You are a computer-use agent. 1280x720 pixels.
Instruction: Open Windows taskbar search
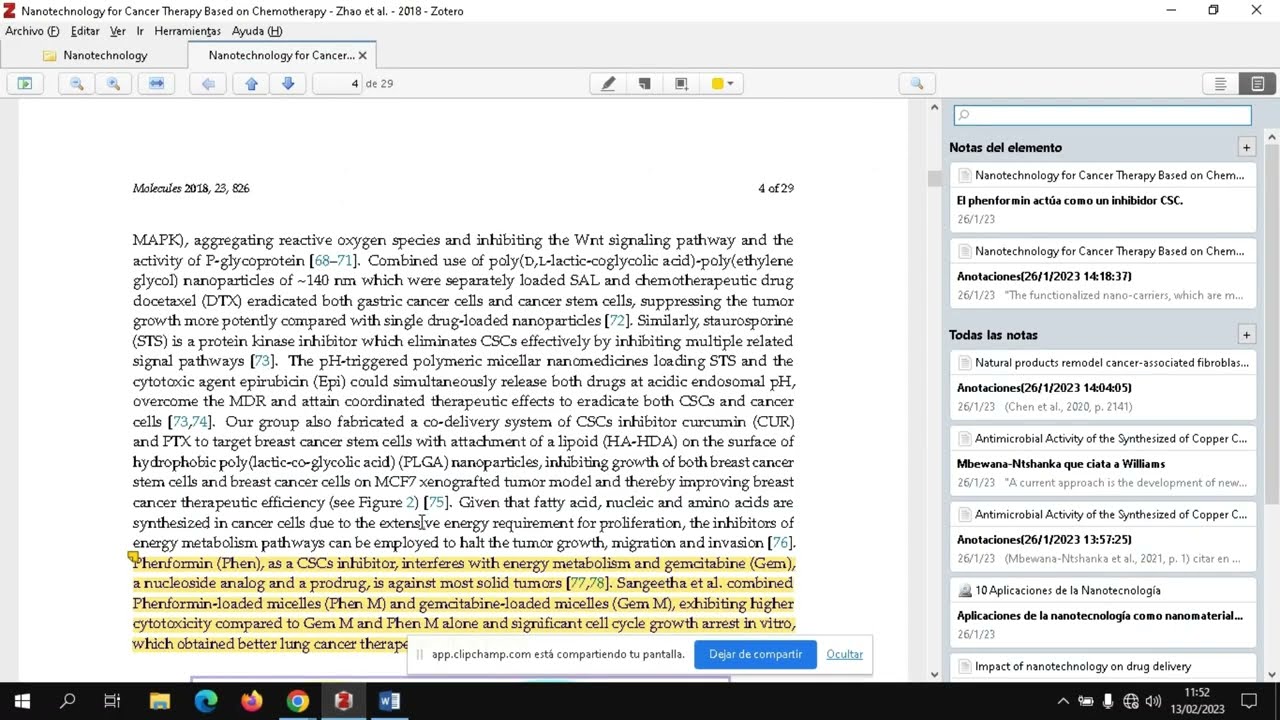pyautogui.click(x=68, y=701)
